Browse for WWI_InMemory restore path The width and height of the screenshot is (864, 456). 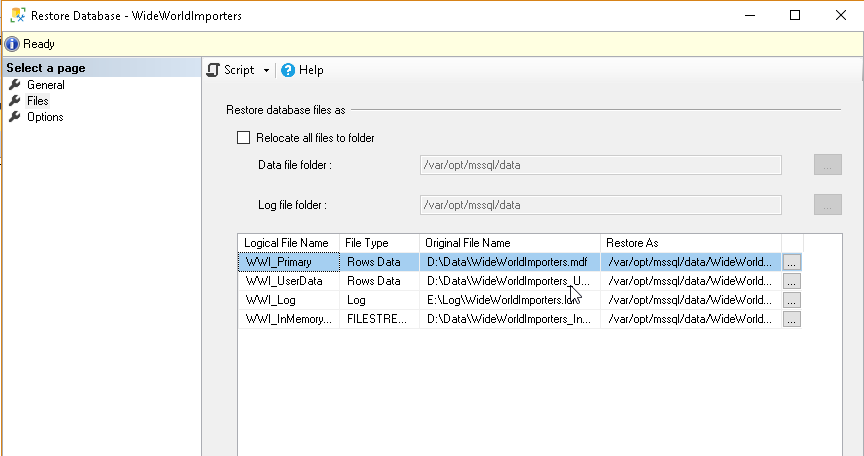(x=792, y=319)
